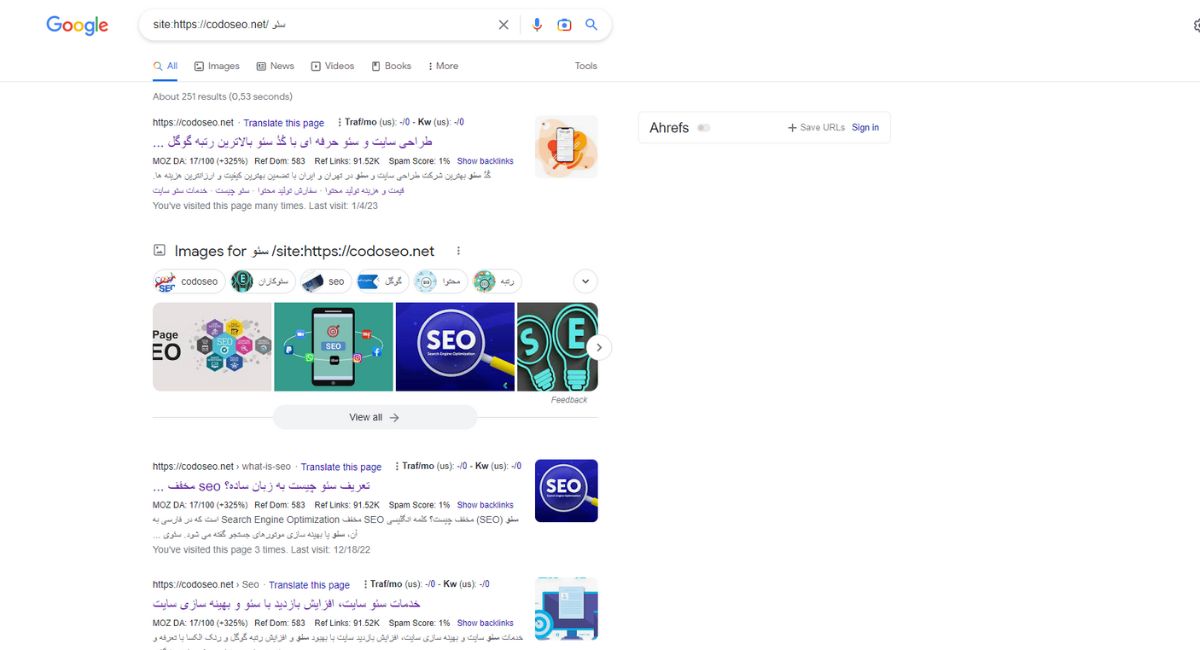Select the seo image filter chip
This screenshot has height=650, width=1200.
(325, 282)
